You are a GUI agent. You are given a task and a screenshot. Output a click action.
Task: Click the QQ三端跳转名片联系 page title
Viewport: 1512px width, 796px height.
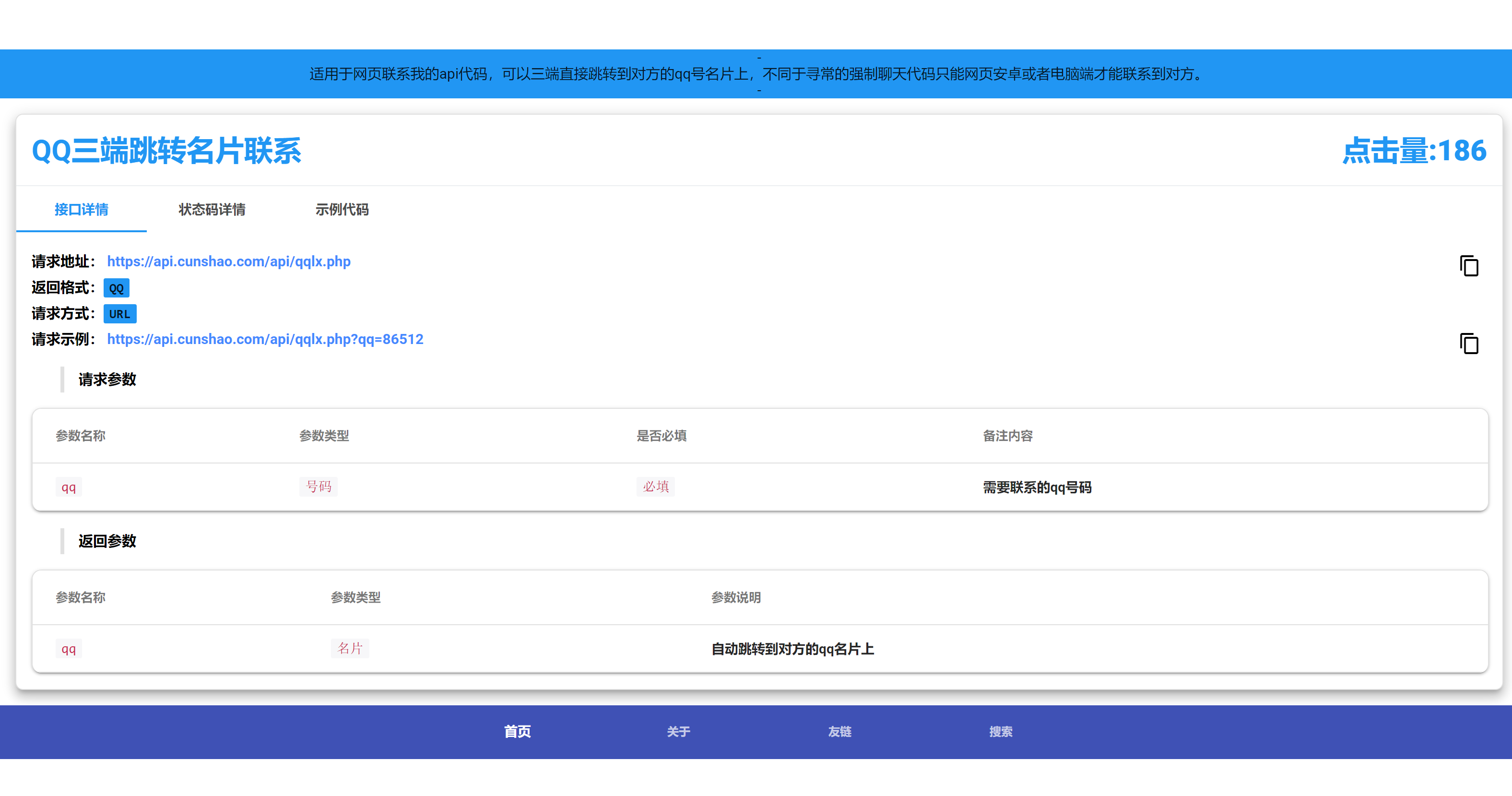click(x=167, y=152)
